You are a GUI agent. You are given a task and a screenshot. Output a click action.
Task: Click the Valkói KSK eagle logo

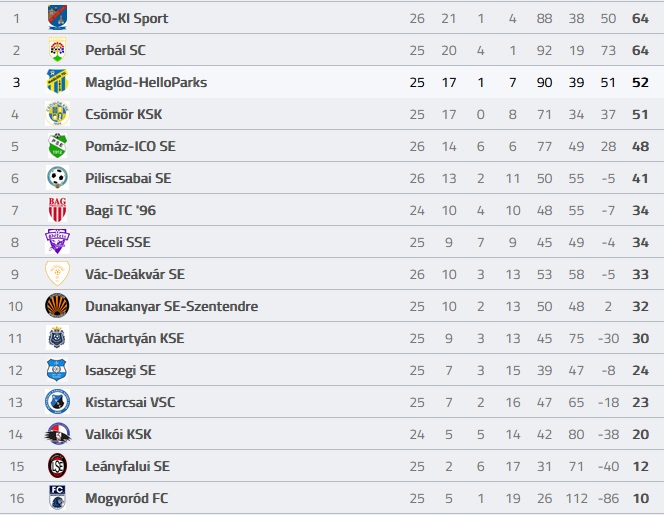(57, 434)
